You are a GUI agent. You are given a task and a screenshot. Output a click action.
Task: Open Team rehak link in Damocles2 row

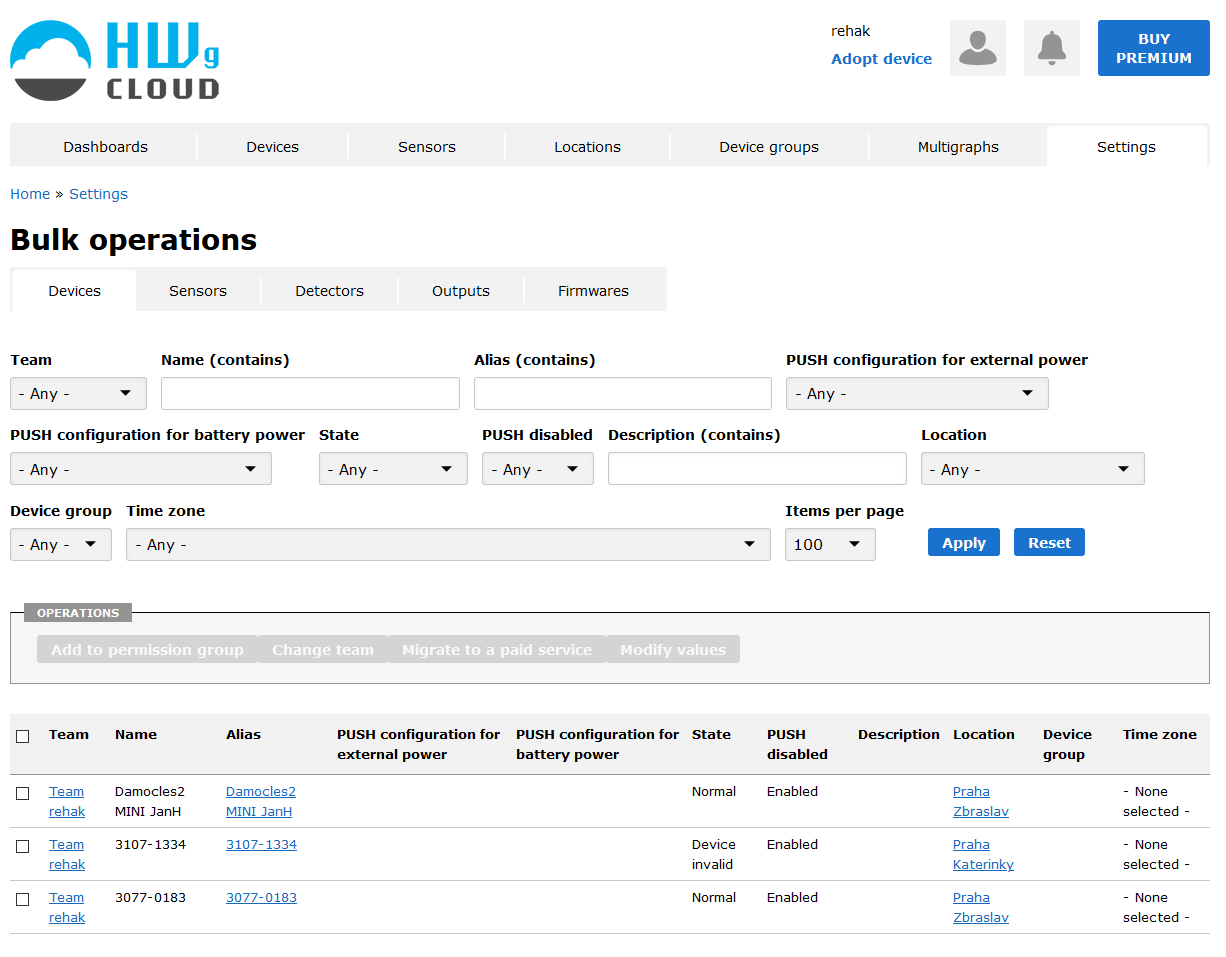coord(67,802)
